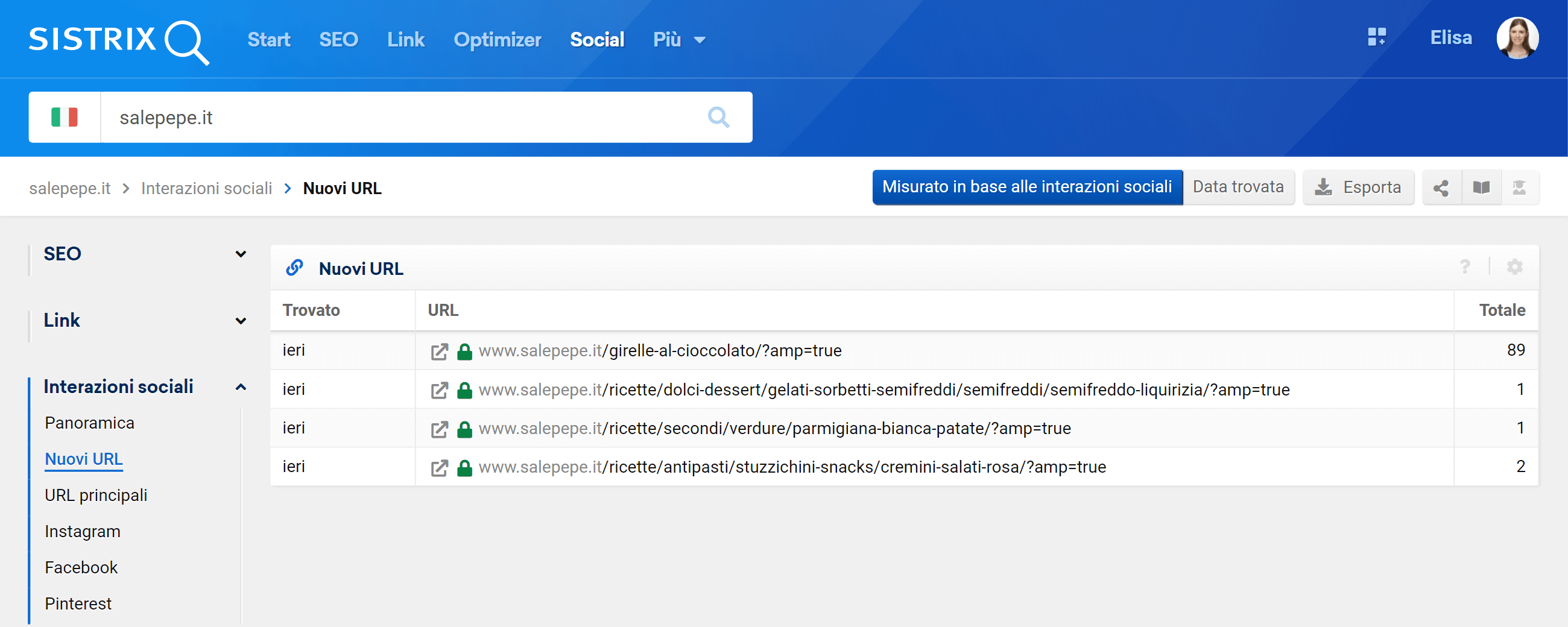The image size is (1568, 627).
Task: Click the chain link icon beside Nuovi URL
Action: coord(295,267)
